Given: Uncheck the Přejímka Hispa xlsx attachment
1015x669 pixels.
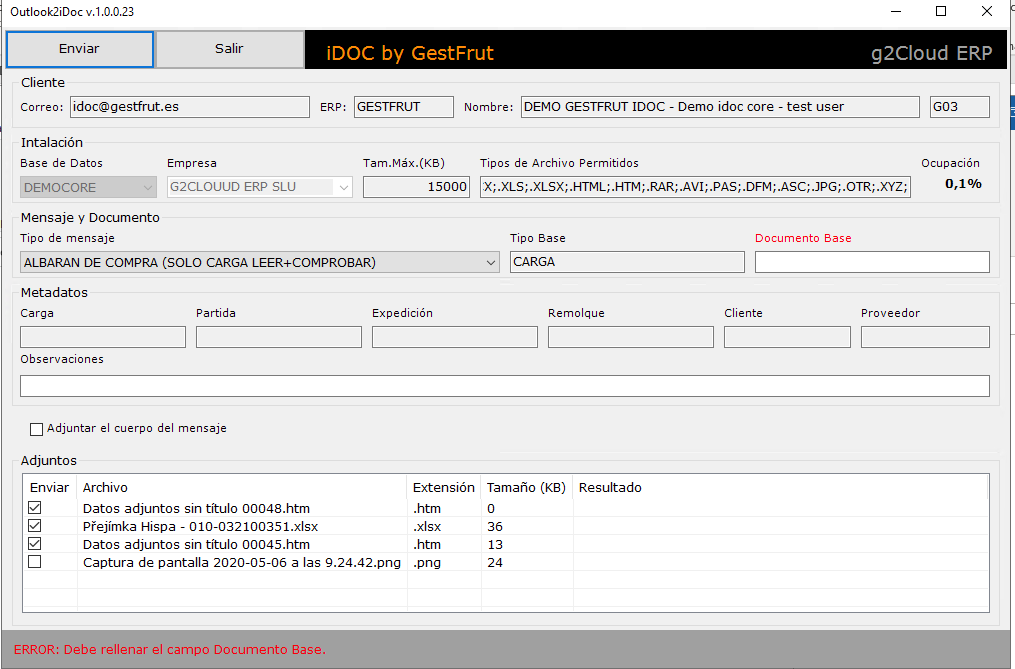Looking at the screenshot, I should coord(35,526).
